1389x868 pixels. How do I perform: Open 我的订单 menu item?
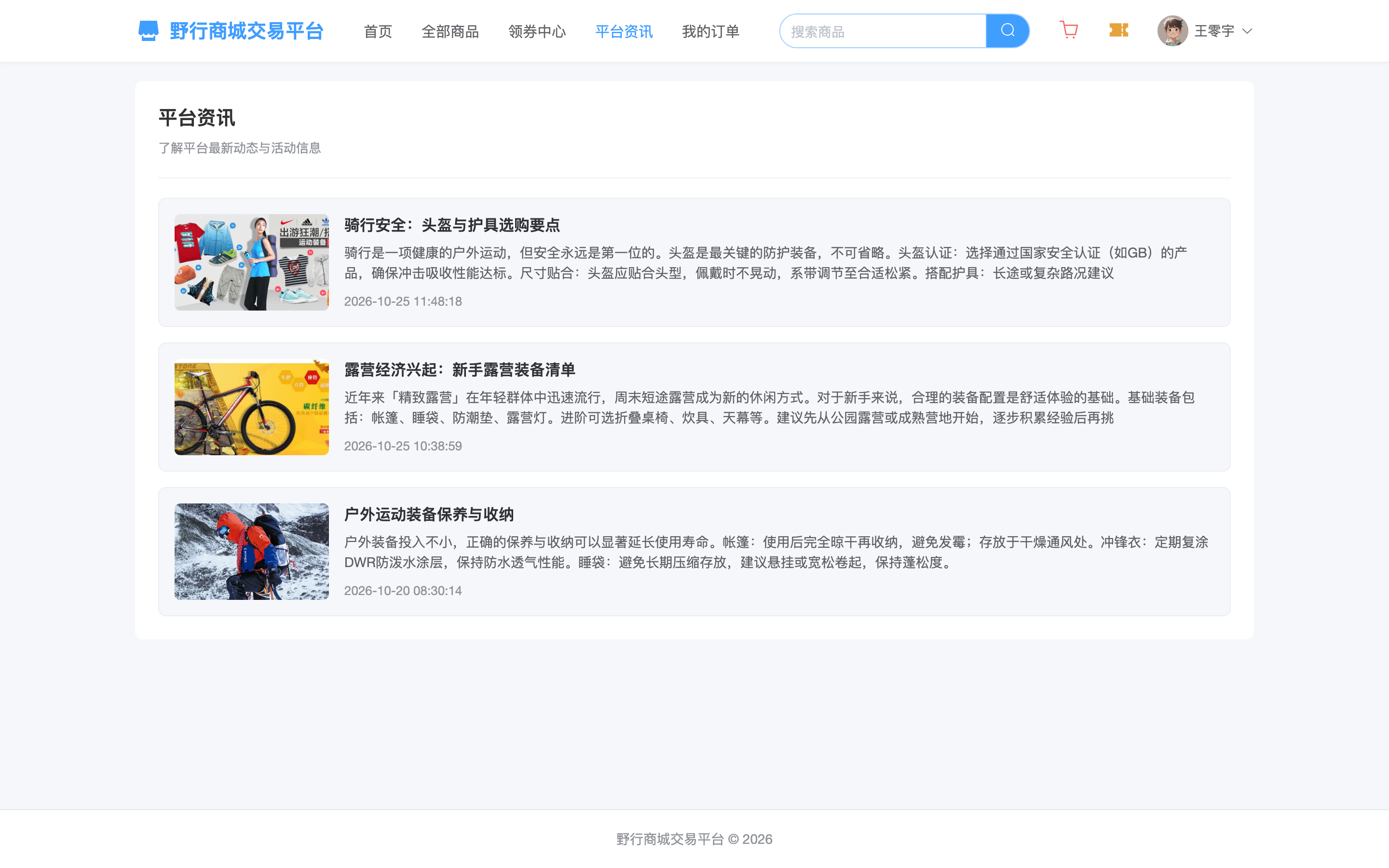[x=710, y=31]
